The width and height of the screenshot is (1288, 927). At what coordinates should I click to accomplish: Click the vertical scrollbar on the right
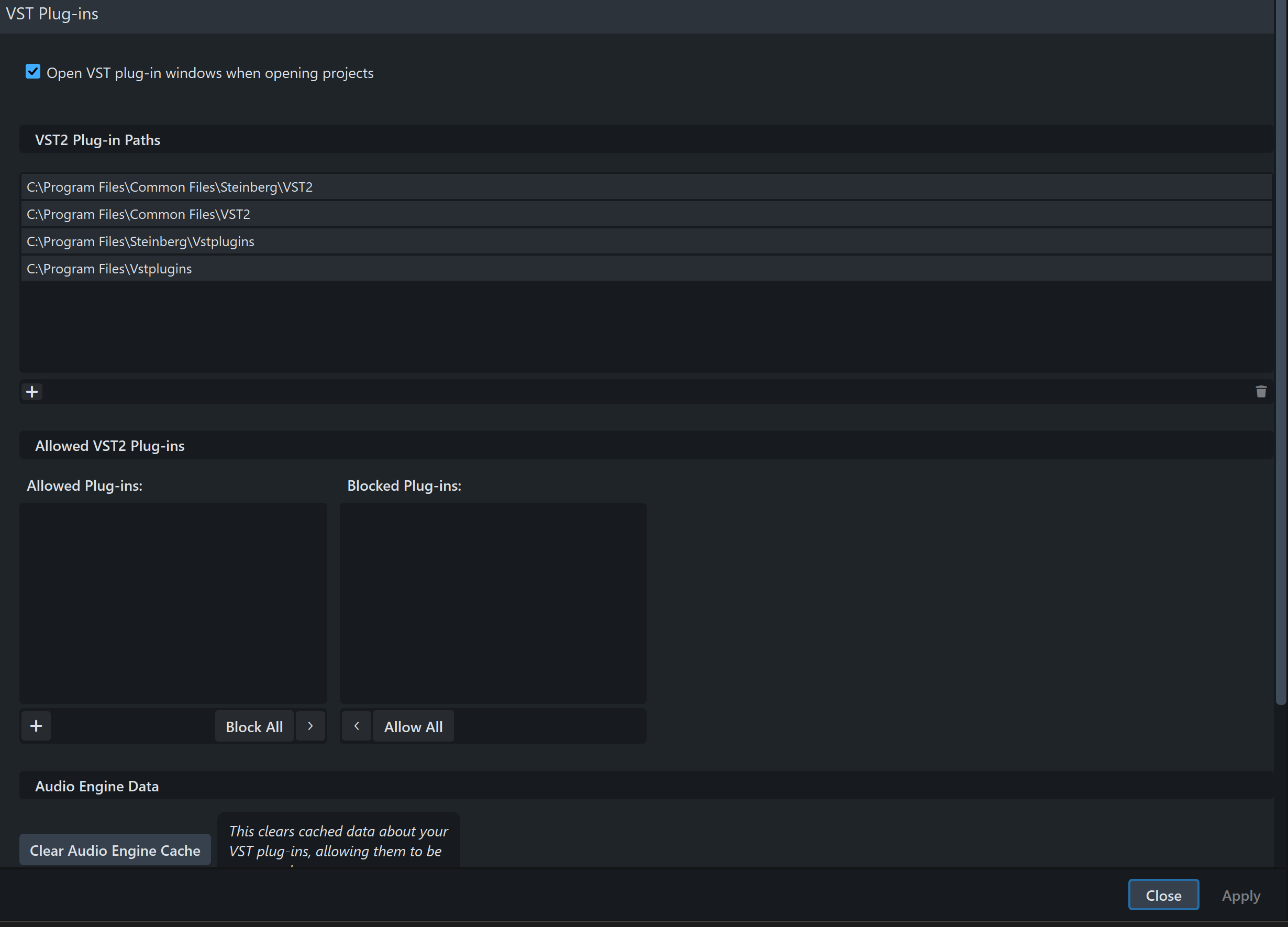pos(1280,352)
